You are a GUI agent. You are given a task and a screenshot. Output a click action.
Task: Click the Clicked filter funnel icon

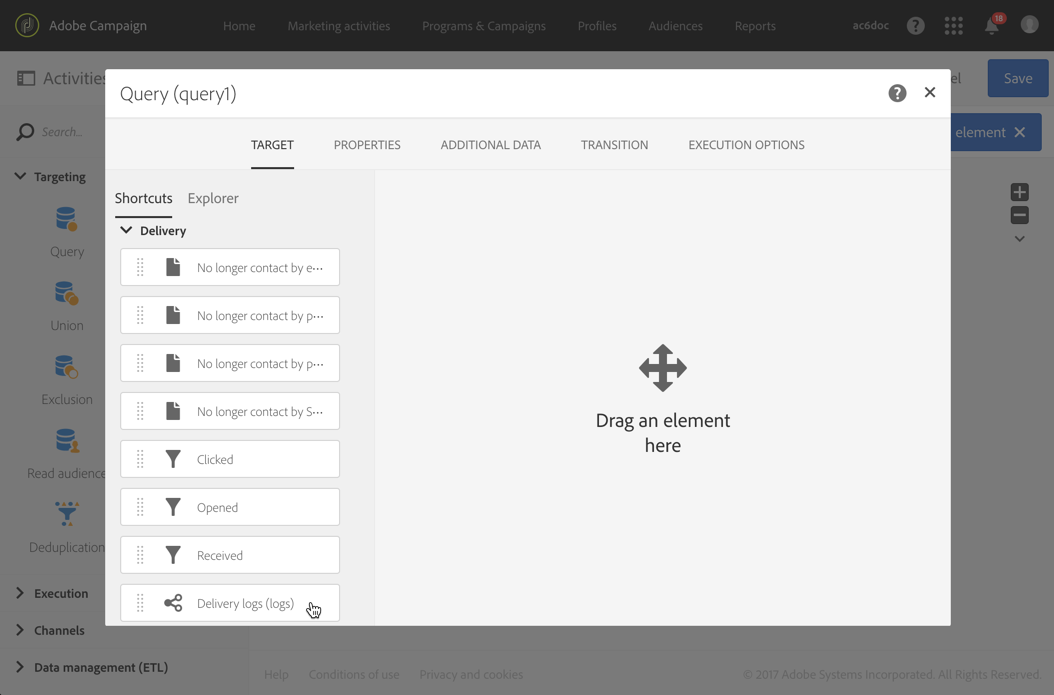(173, 459)
